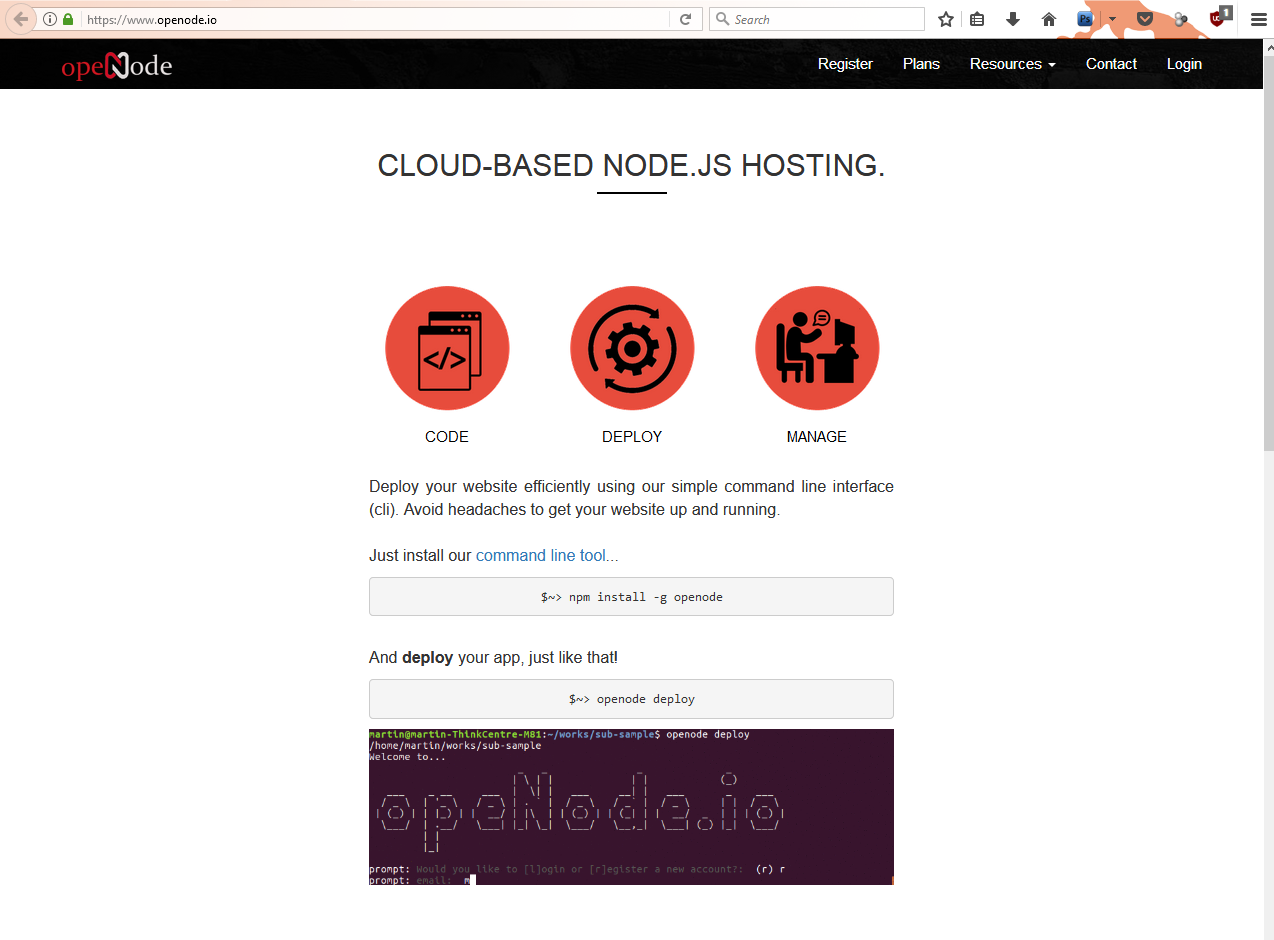Expand the Resources dropdown menu
This screenshot has width=1274, height=940.
coord(1012,64)
